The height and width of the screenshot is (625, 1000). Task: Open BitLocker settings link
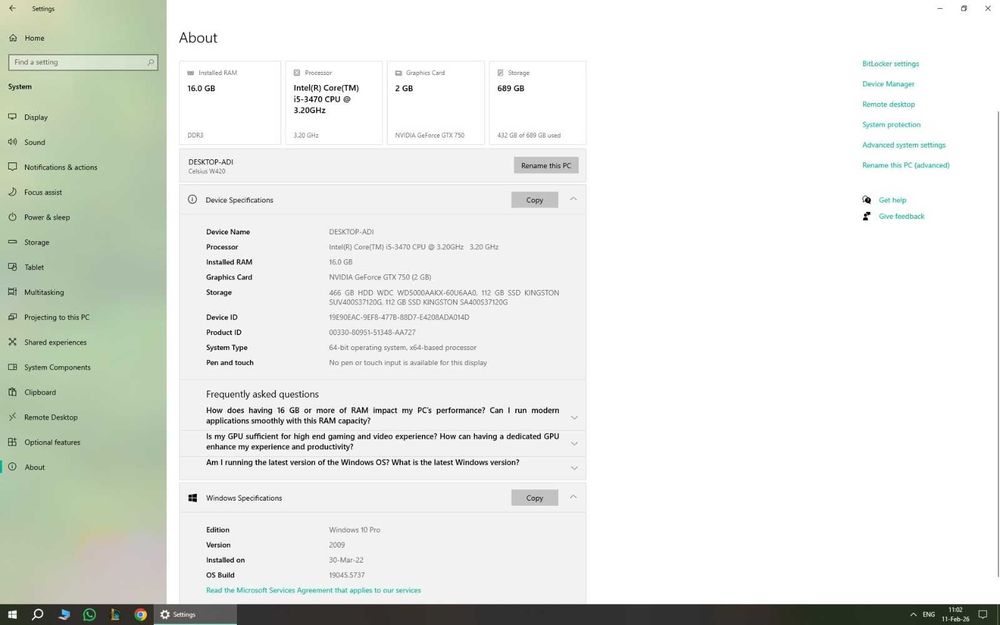pyautogui.click(x=890, y=64)
